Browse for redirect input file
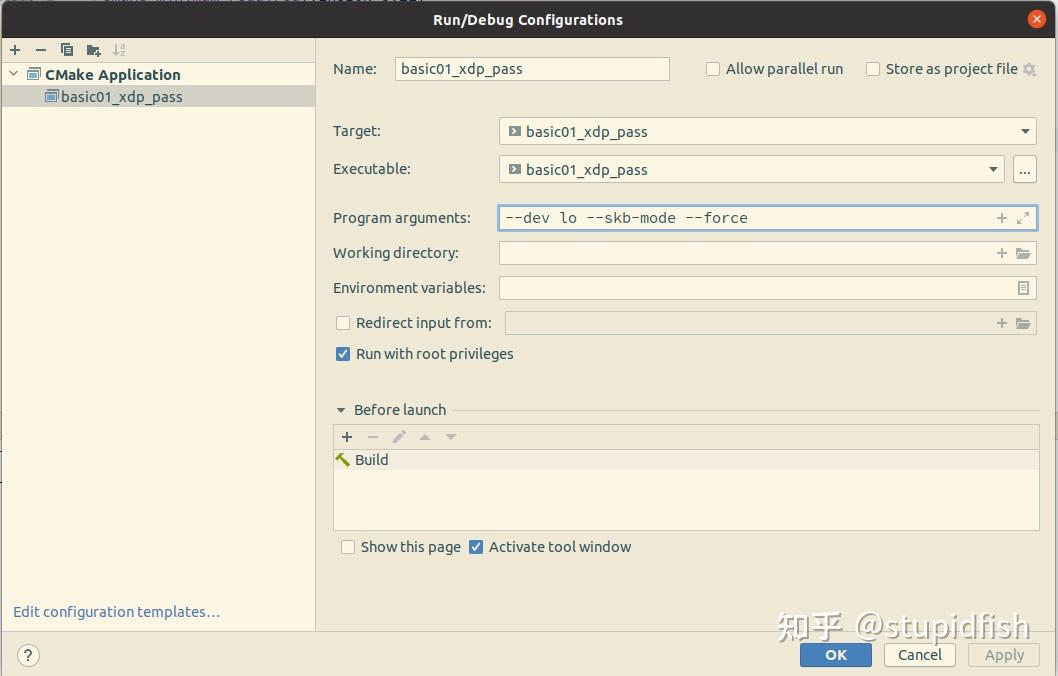The width and height of the screenshot is (1058, 676). point(1023,323)
